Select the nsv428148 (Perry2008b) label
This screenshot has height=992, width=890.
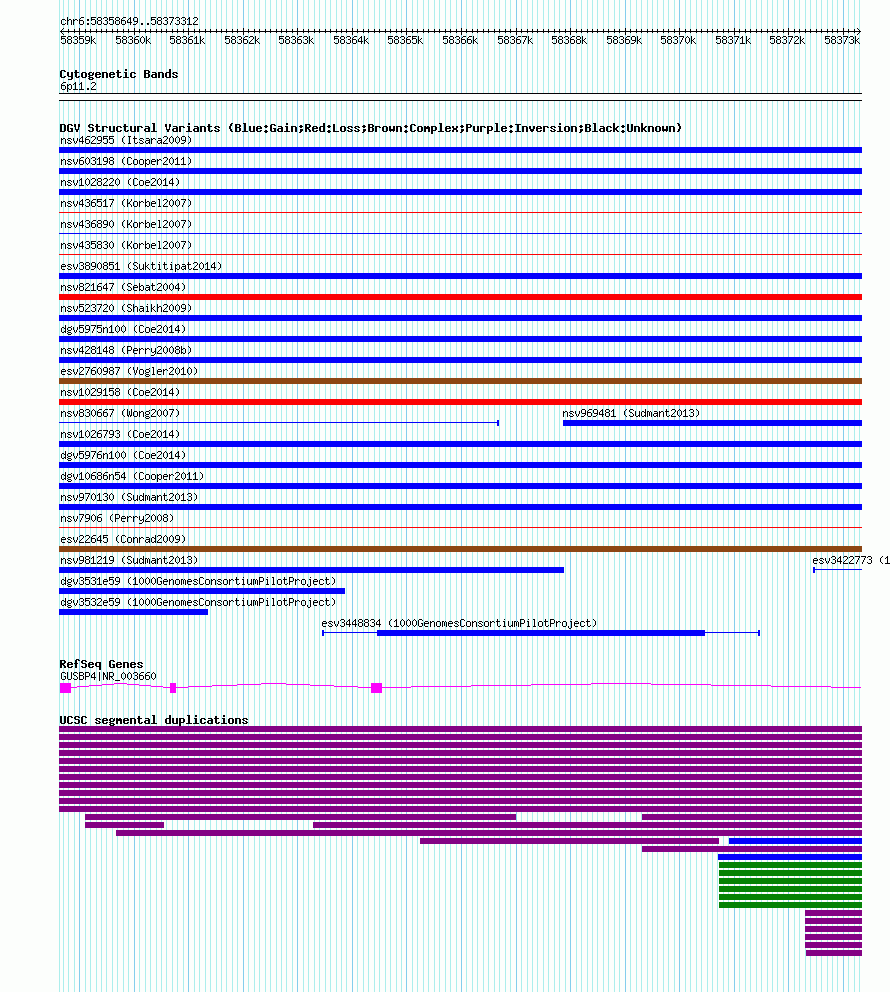tap(126, 350)
